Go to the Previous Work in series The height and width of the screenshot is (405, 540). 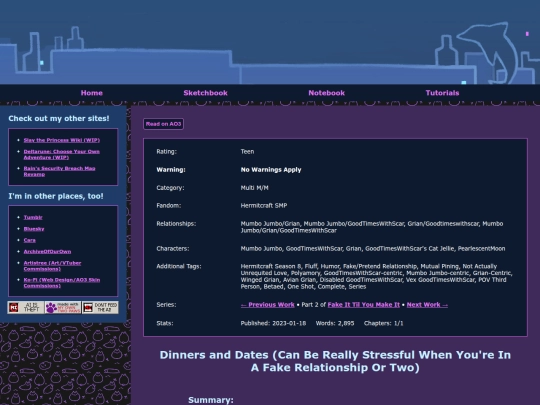268,305
